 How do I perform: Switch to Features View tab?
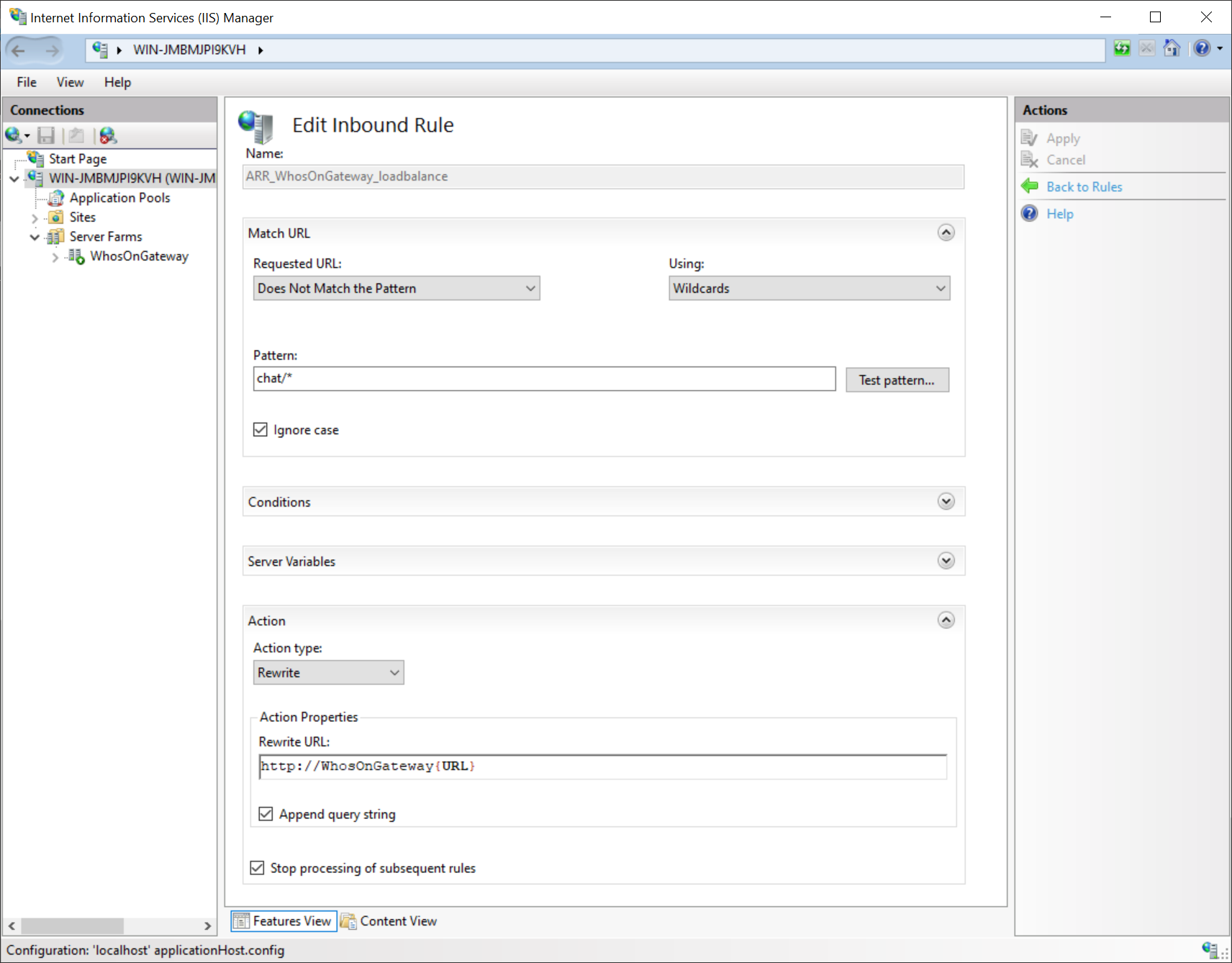pyautogui.click(x=284, y=921)
